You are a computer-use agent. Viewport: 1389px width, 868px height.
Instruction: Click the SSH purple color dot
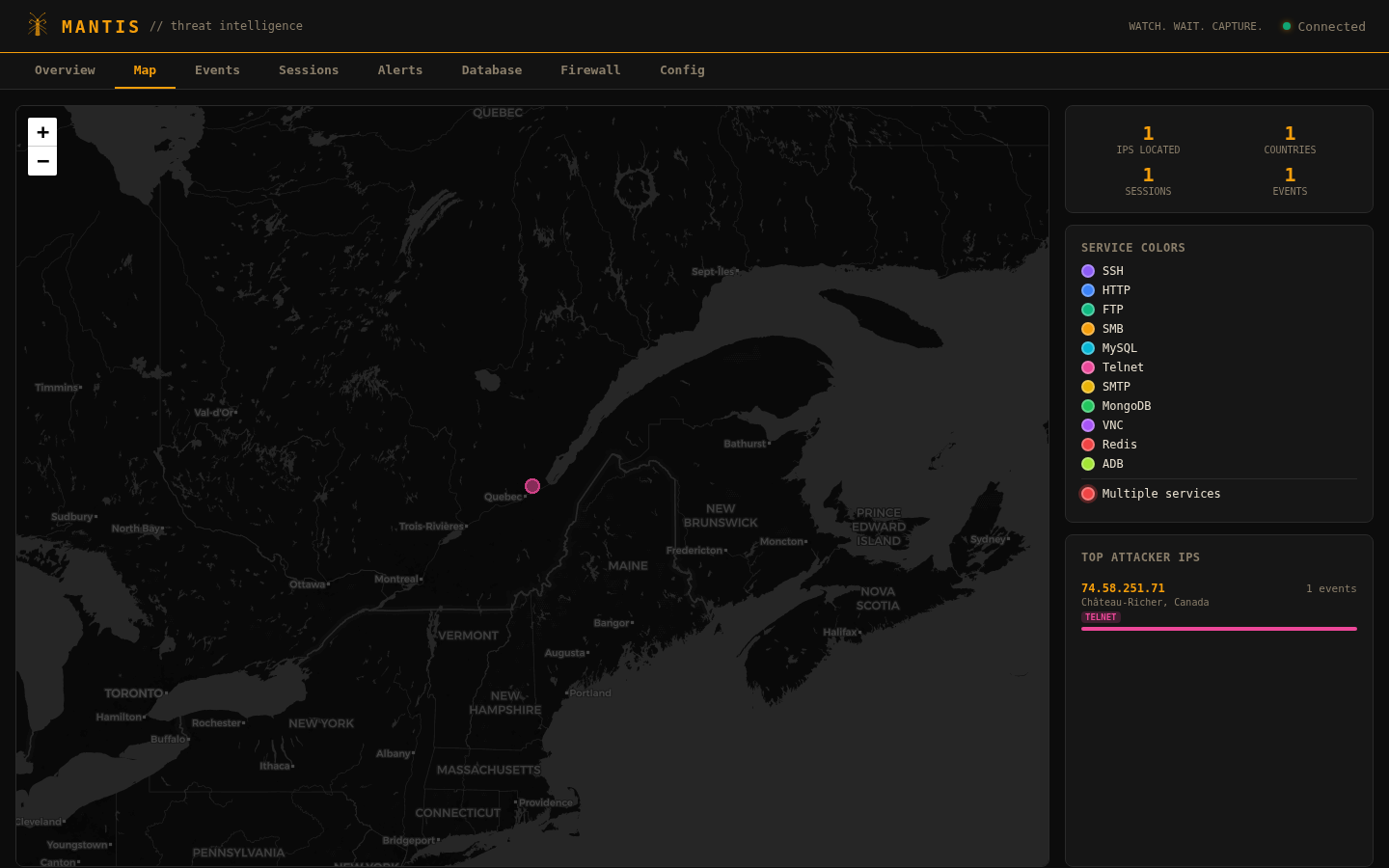pyautogui.click(x=1088, y=271)
